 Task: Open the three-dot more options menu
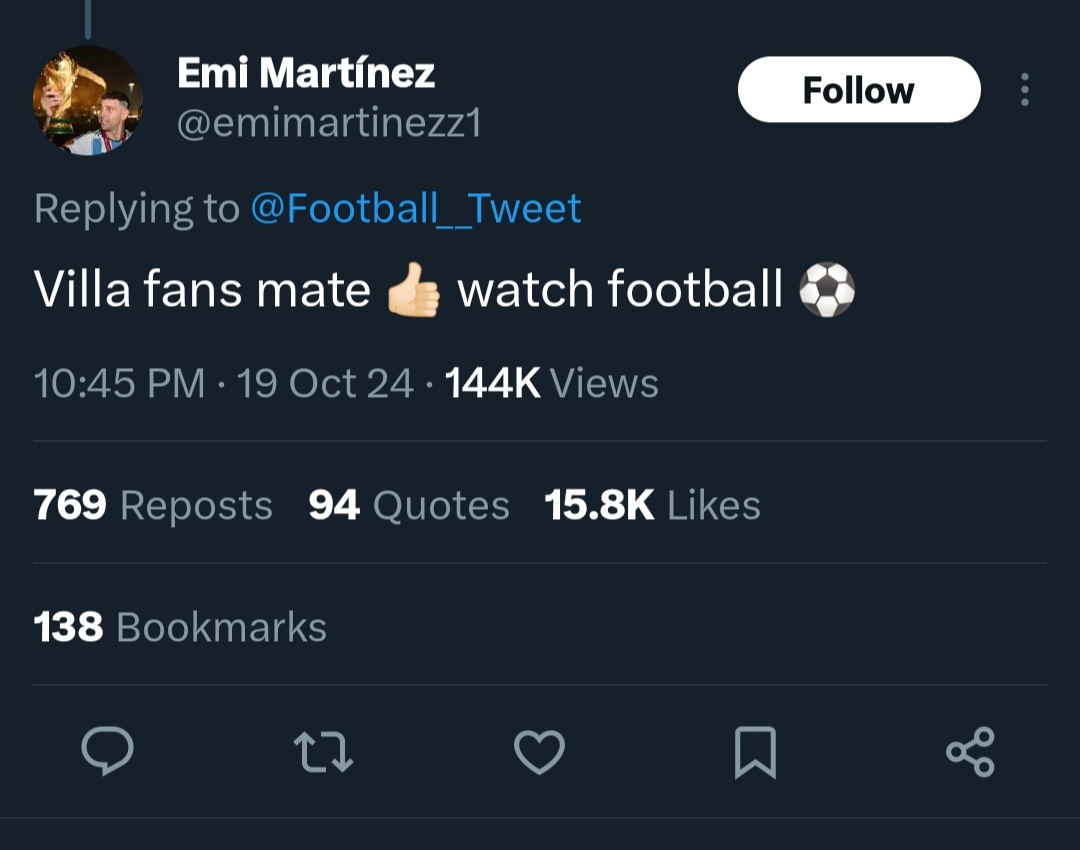(x=1025, y=90)
